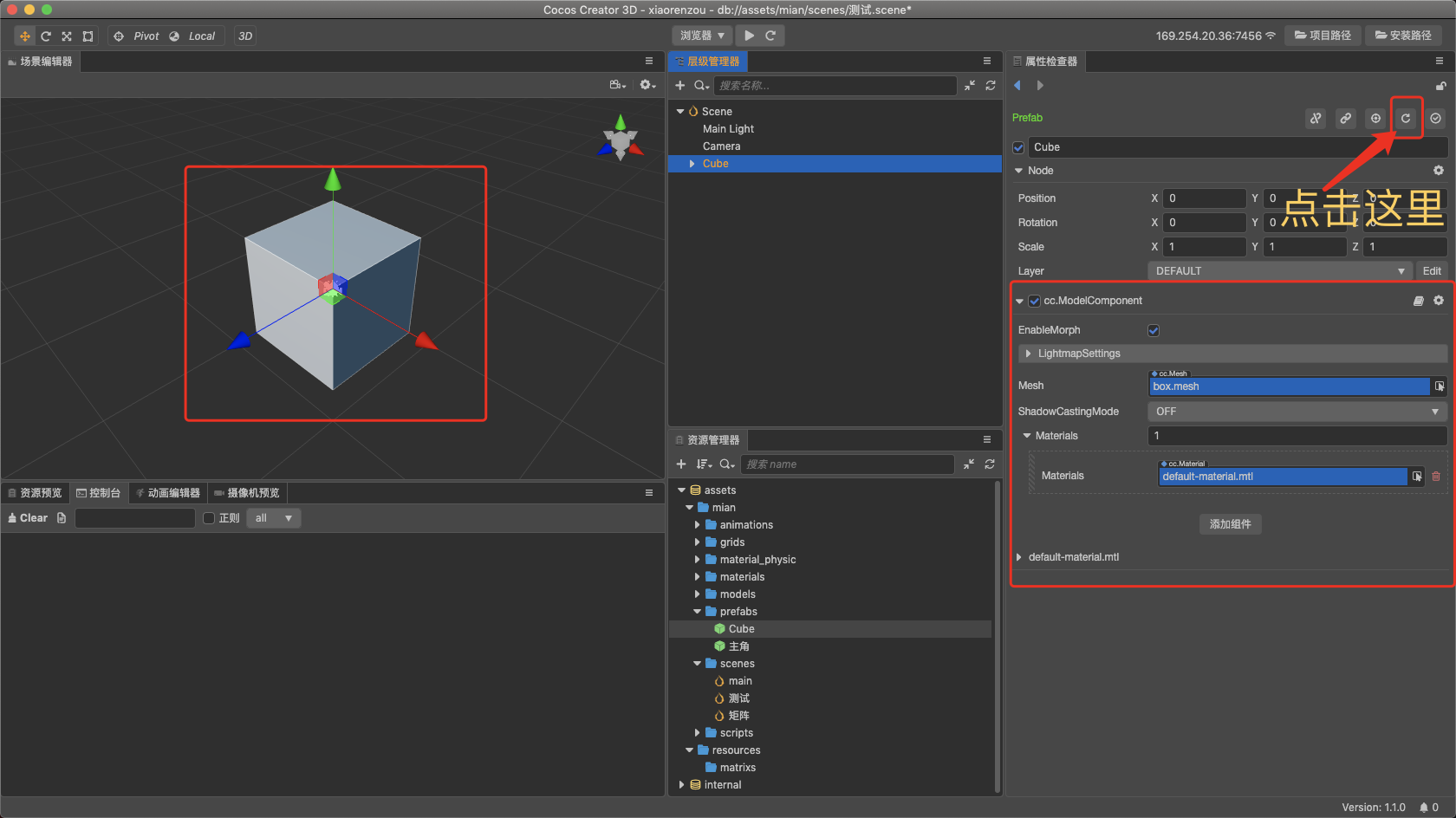Collapse the Node section in inspector
Image resolution: width=1456 pixels, height=818 pixels.
coord(1018,171)
